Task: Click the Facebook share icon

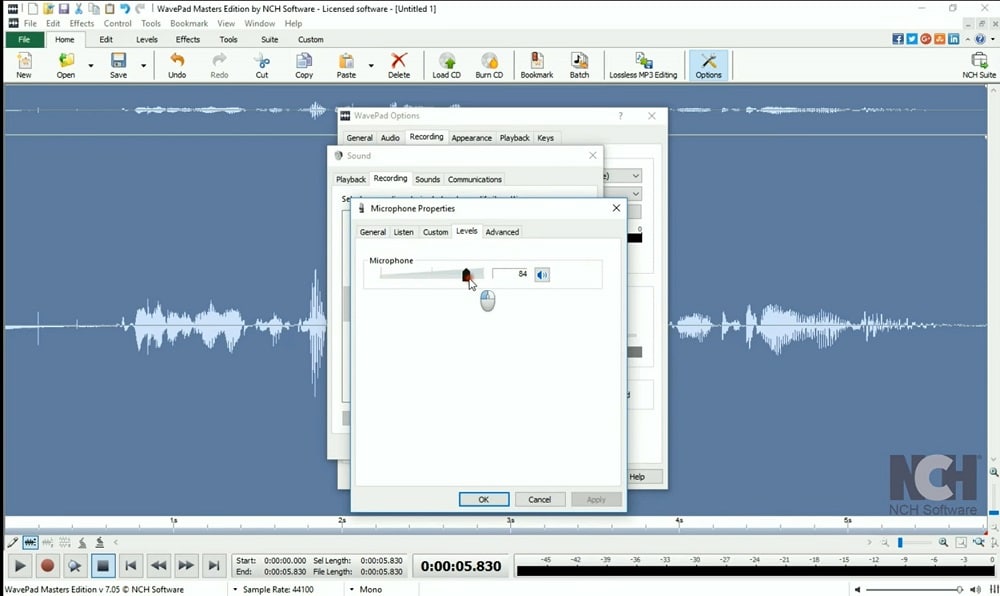Action: [898, 40]
